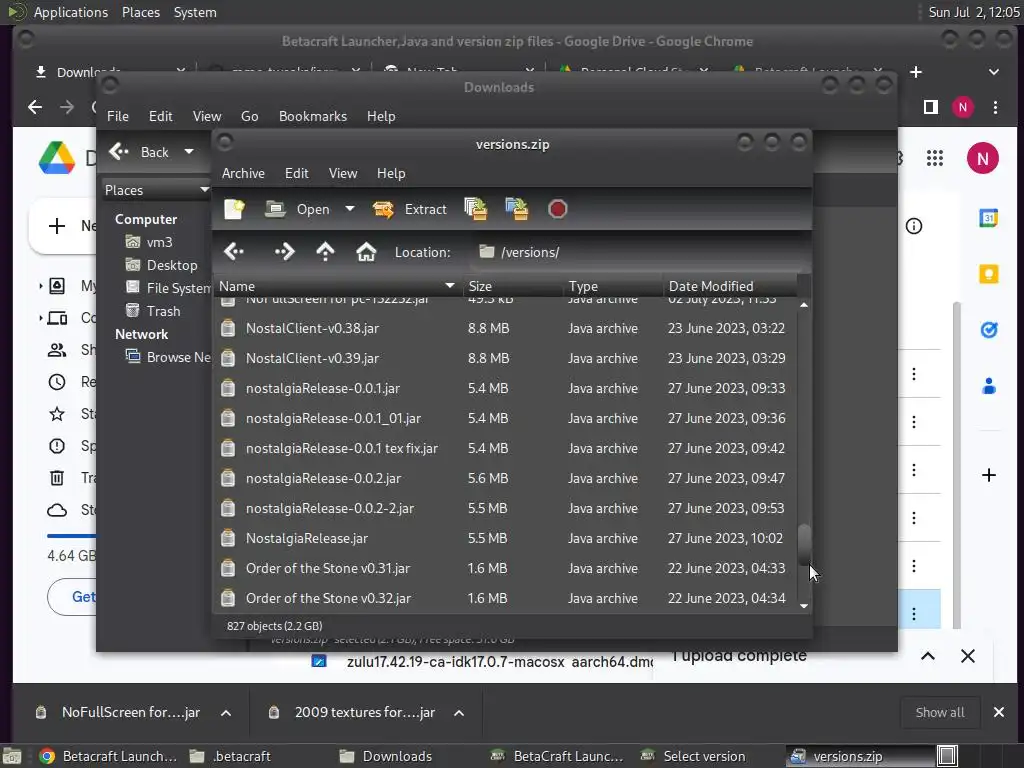Click the Back button in Downloads window
This screenshot has height=768, width=1024.
139,152
